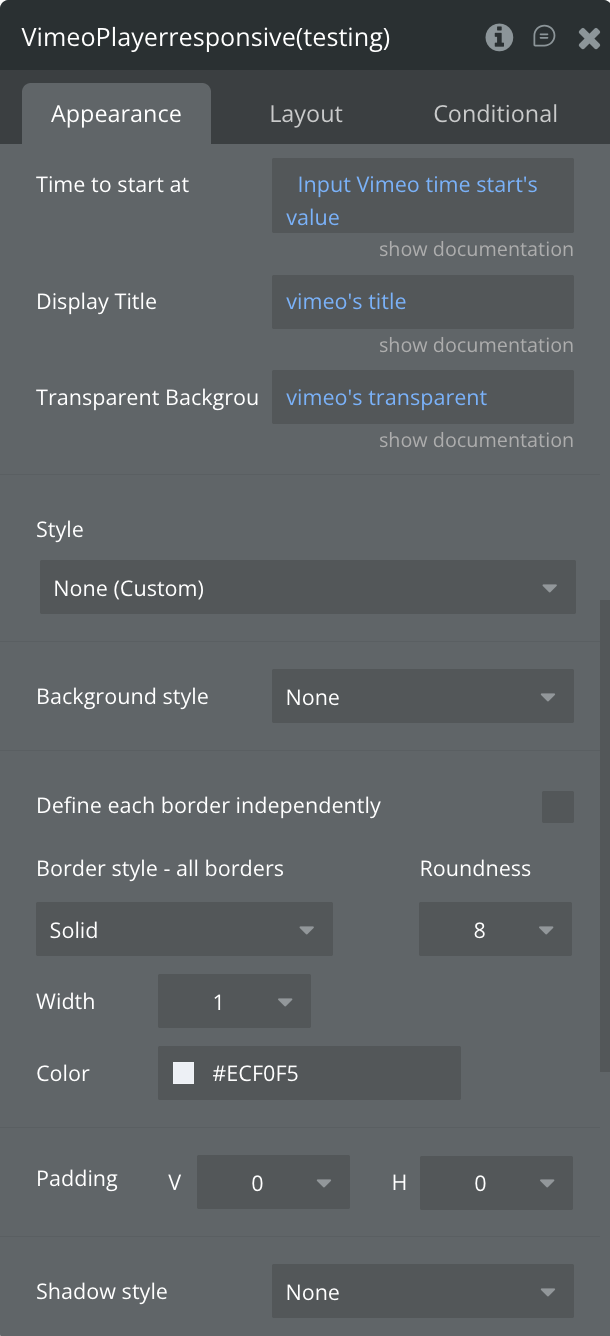Screen dimensions: 610x1336
Task: Close the property editor panel
Action: point(589,38)
